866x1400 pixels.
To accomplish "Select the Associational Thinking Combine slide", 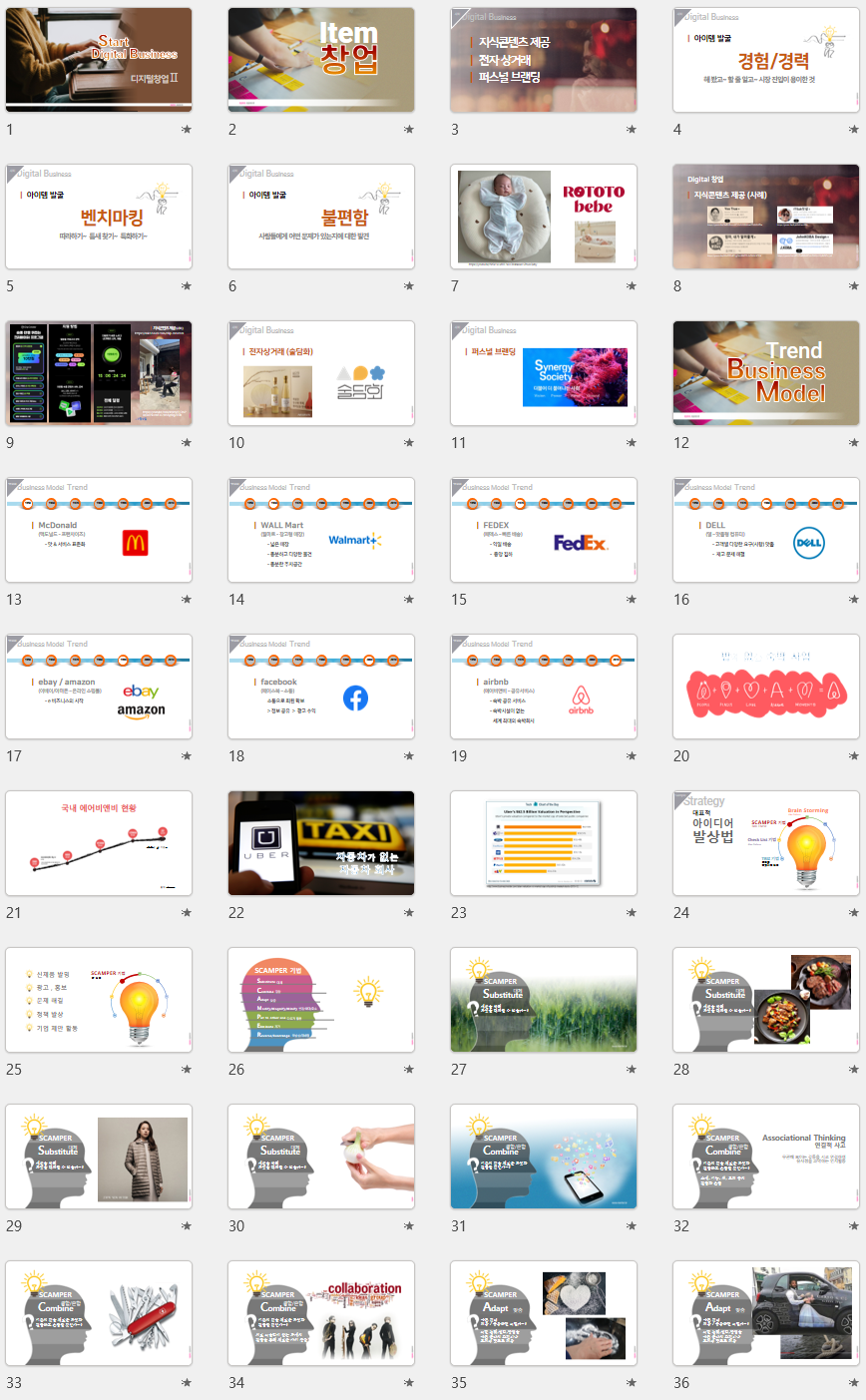I will point(766,1157).
